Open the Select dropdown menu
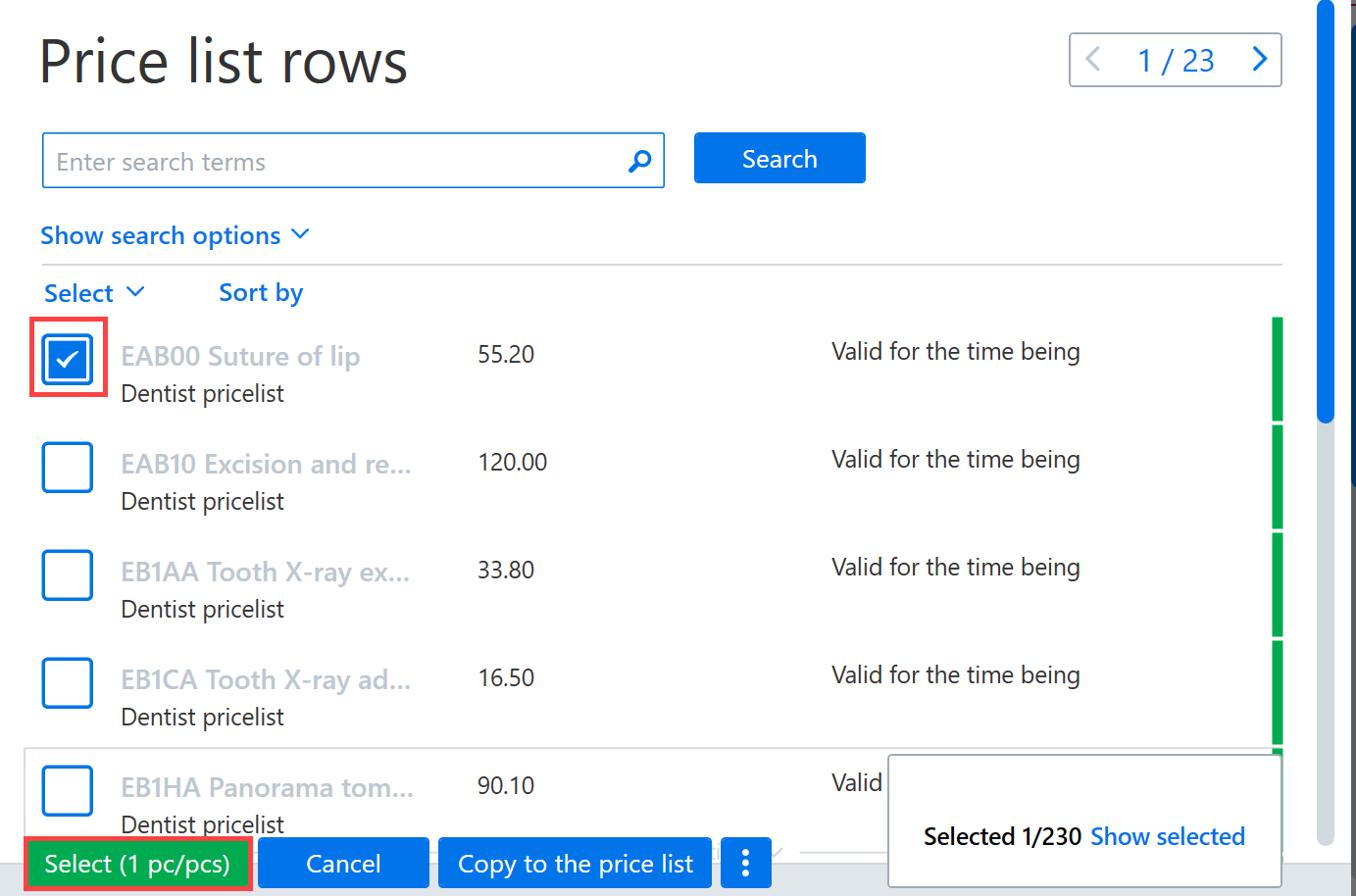The image size is (1356, 896). pyautogui.click(x=94, y=293)
